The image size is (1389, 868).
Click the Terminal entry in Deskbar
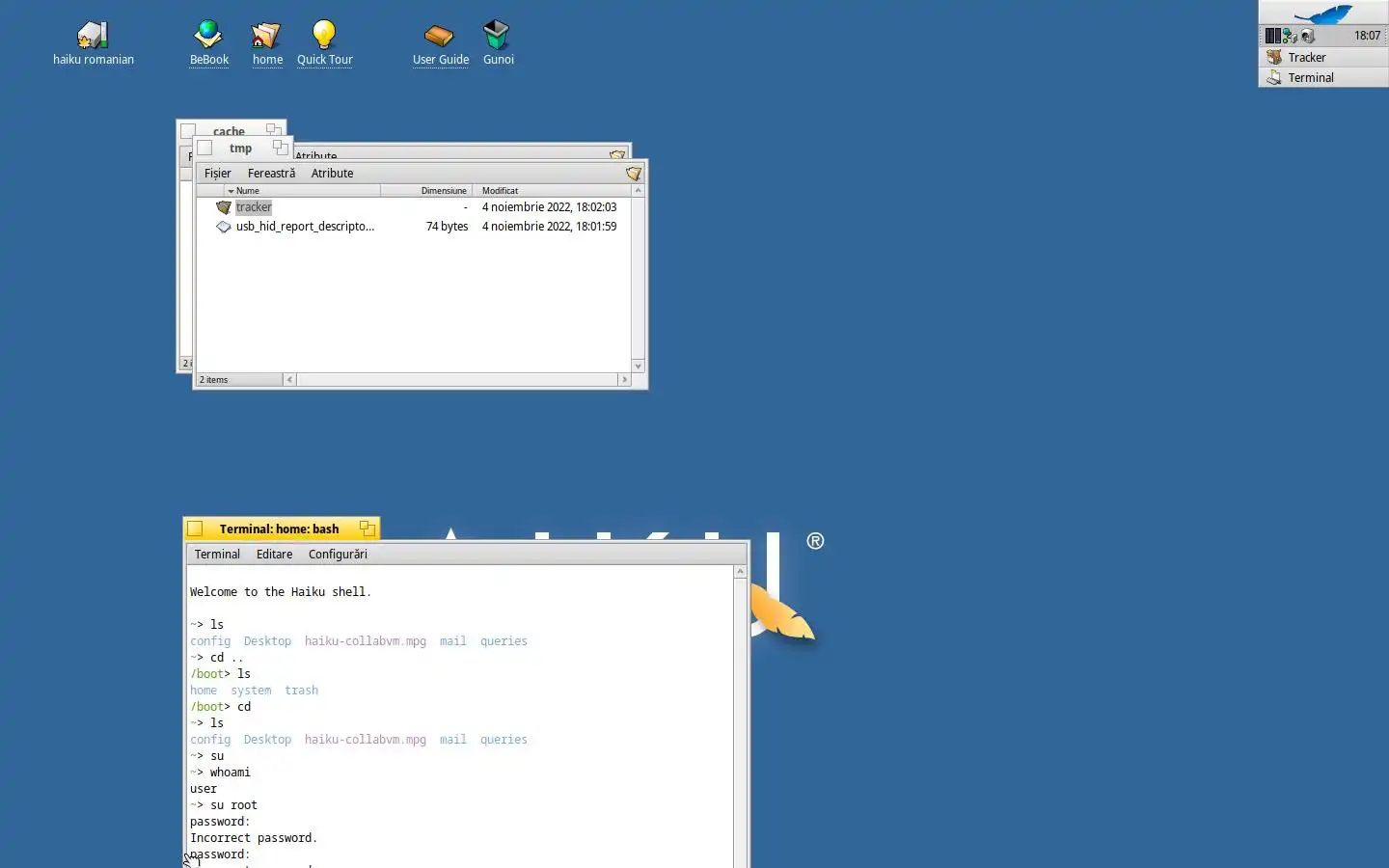click(x=1323, y=77)
